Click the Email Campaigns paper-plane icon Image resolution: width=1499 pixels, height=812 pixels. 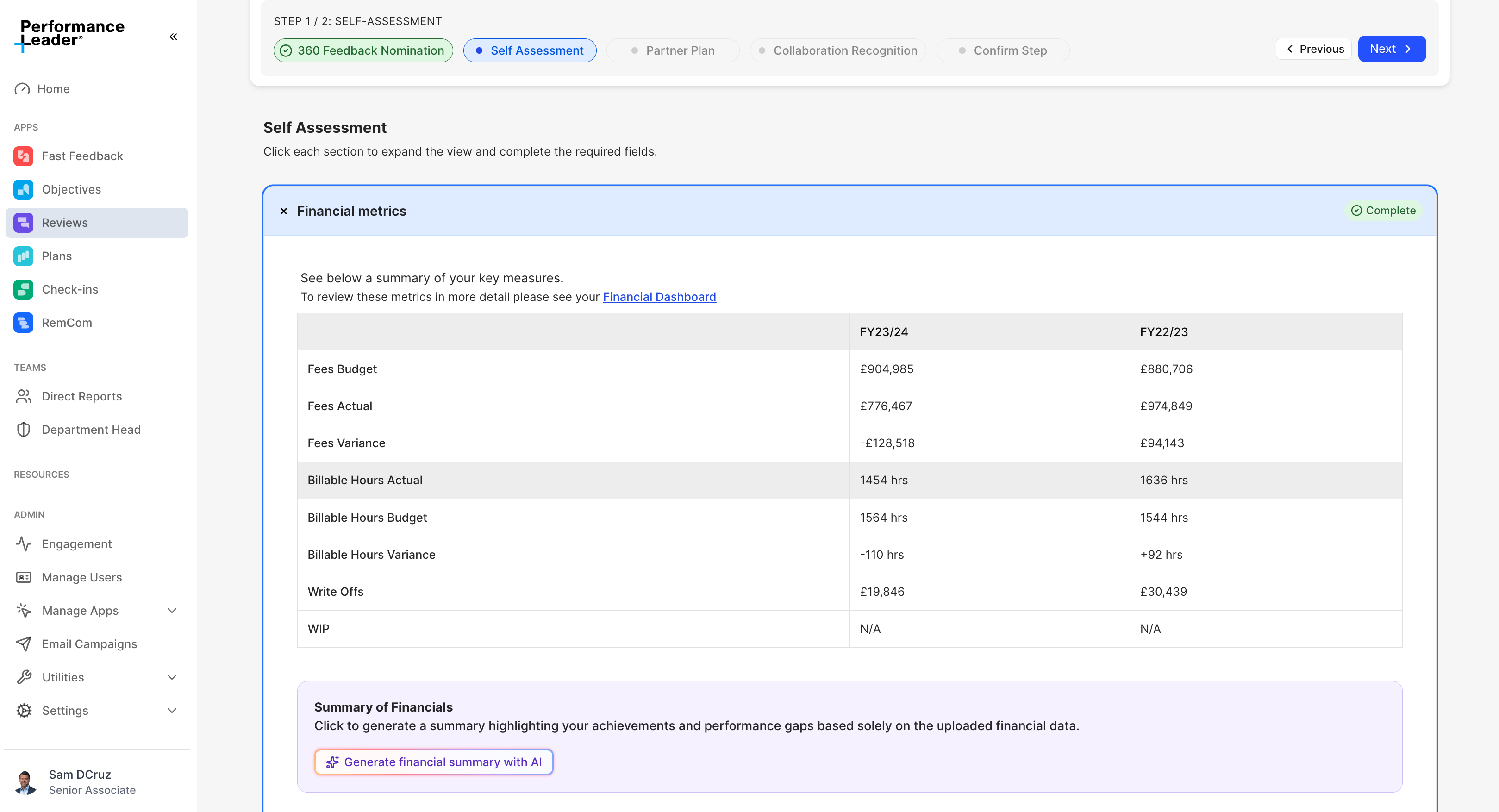(23, 644)
